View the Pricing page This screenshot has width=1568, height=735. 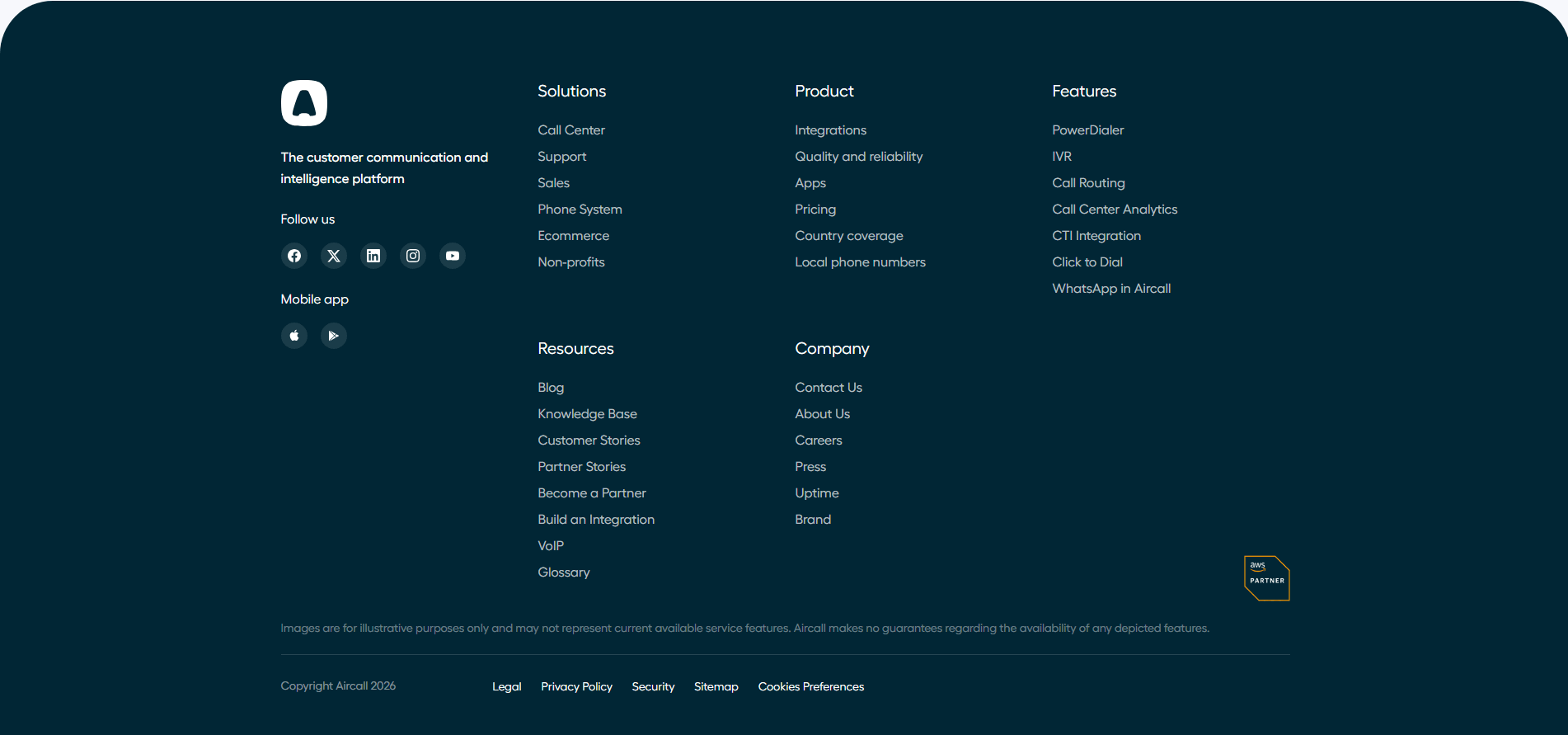[x=815, y=210]
